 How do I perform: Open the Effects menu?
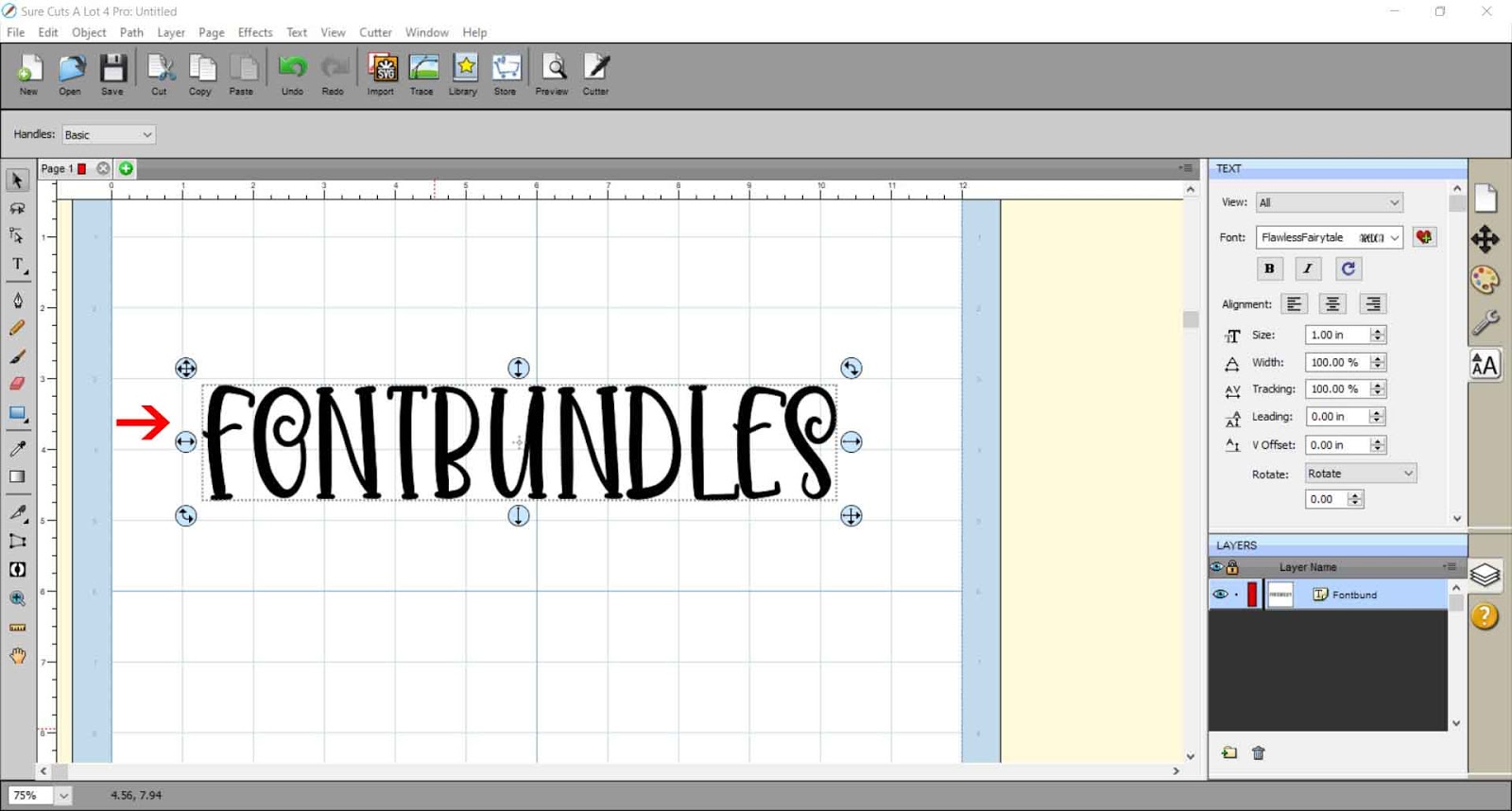coord(255,32)
